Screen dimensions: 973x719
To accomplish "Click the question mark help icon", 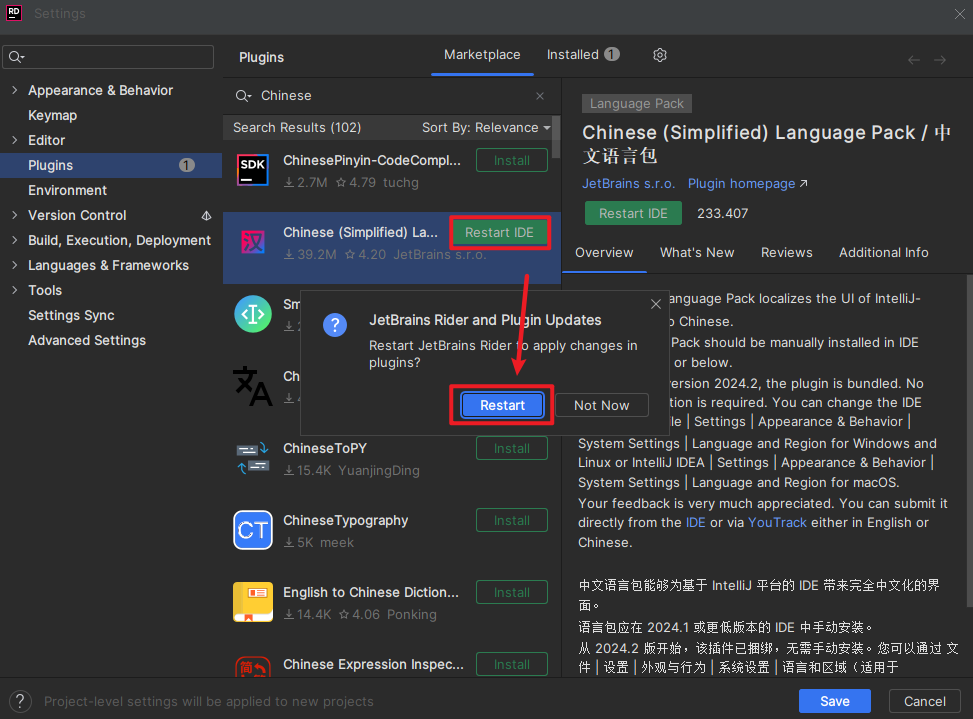I will pyautogui.click(x=20, y=702).
